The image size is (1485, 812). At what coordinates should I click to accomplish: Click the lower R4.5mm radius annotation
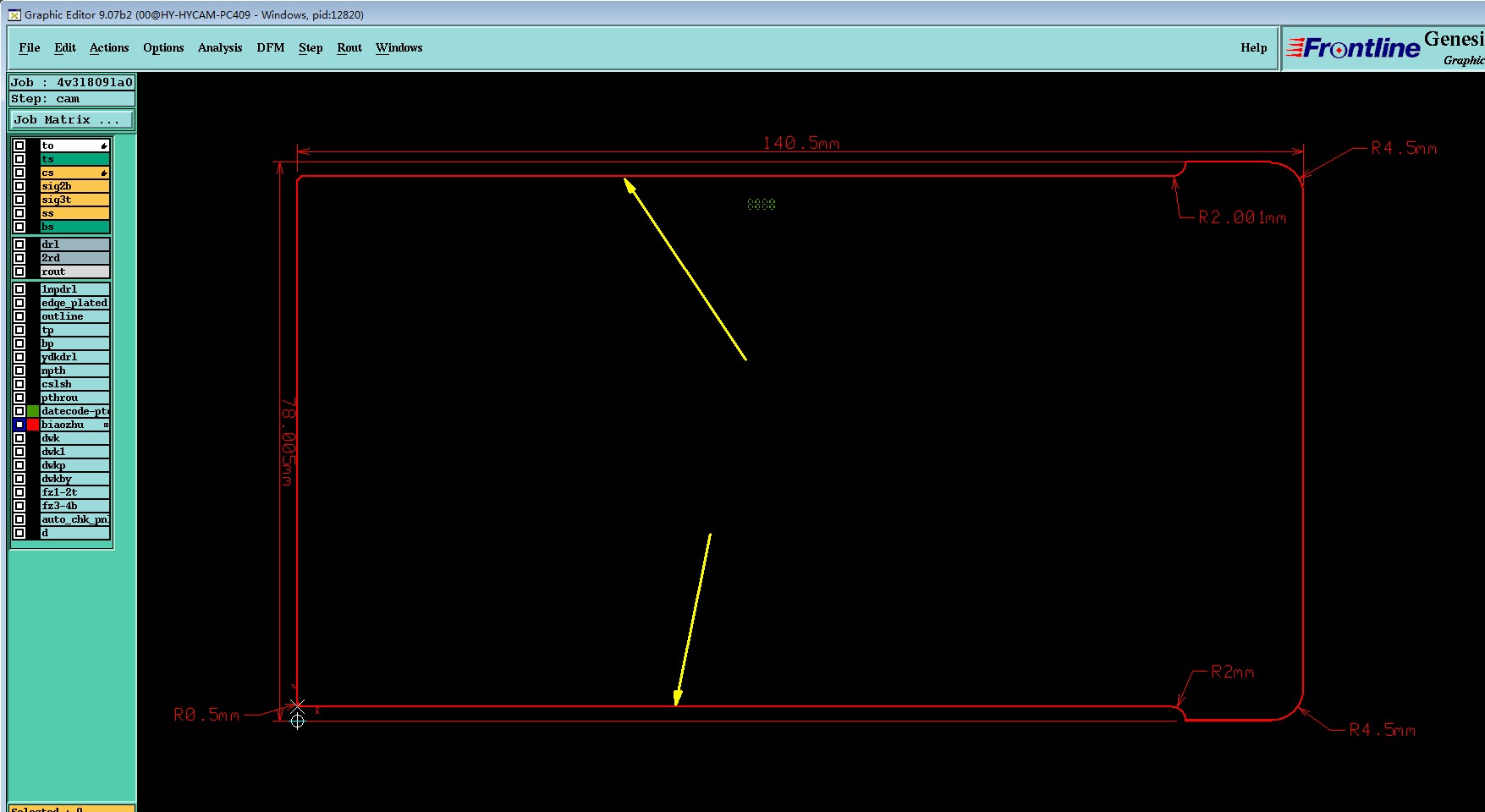pos(1382,729)
